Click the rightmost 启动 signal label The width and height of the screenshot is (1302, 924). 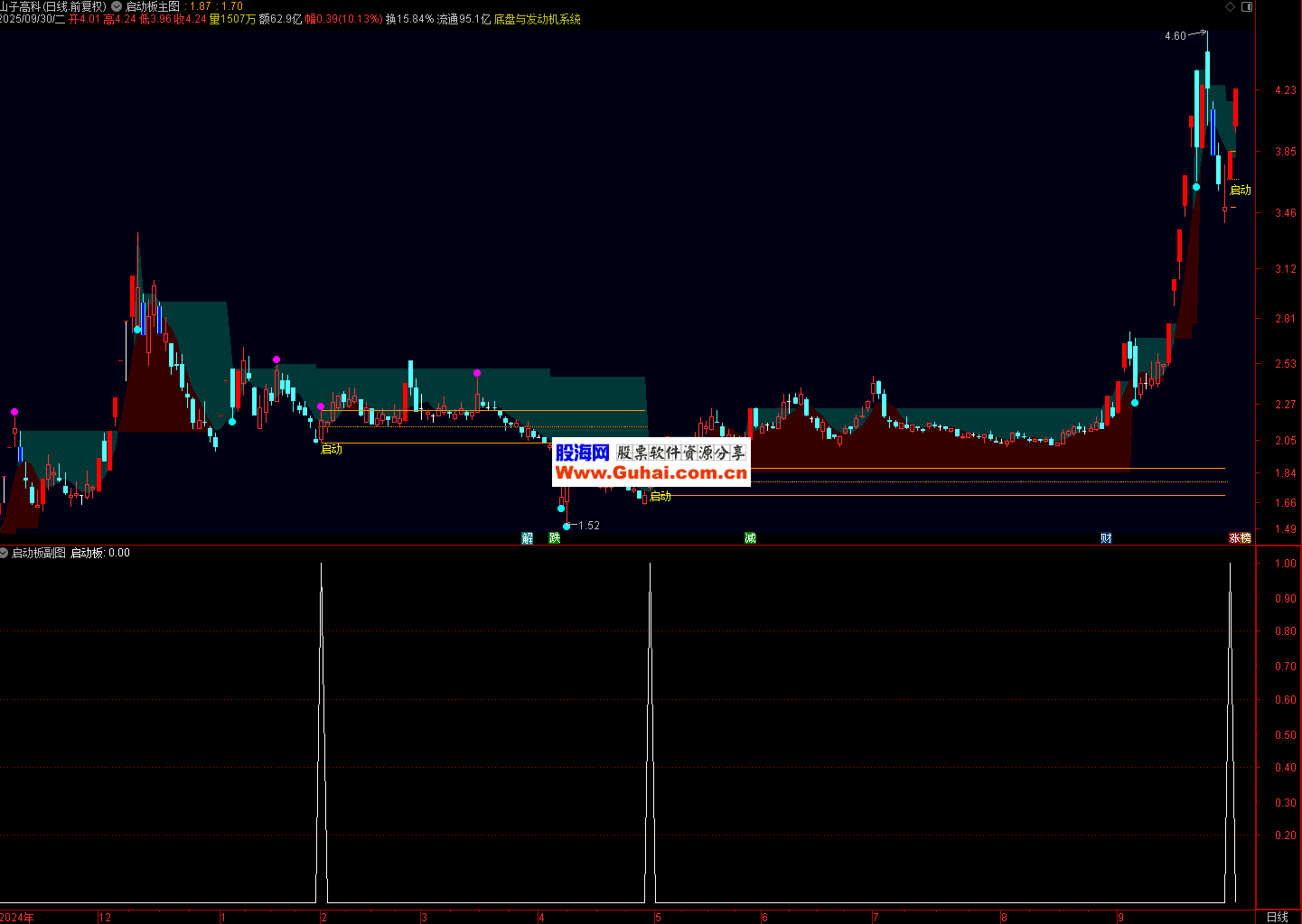click(x=1241, y=190)
